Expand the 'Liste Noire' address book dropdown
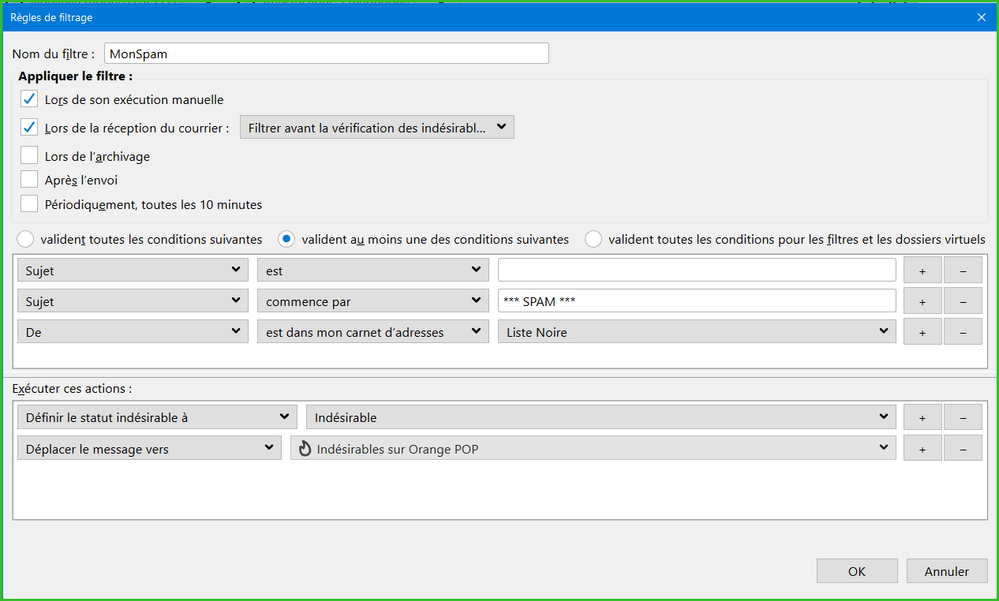This screenshot has height=601, width=999. click(x=696, y=332)
